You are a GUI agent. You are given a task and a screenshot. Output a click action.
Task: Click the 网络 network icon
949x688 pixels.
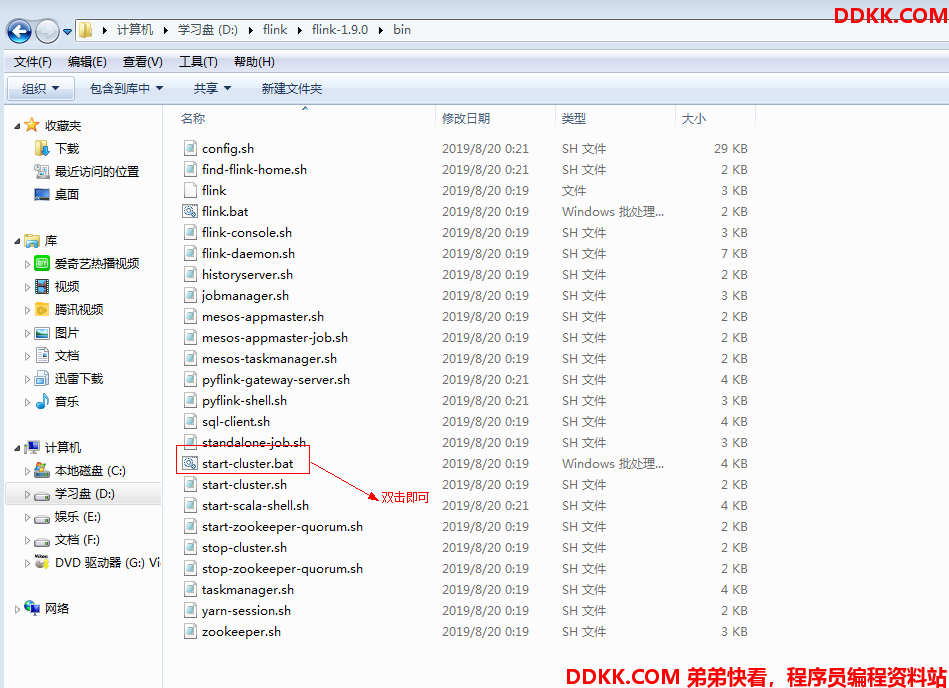point(32,608)
